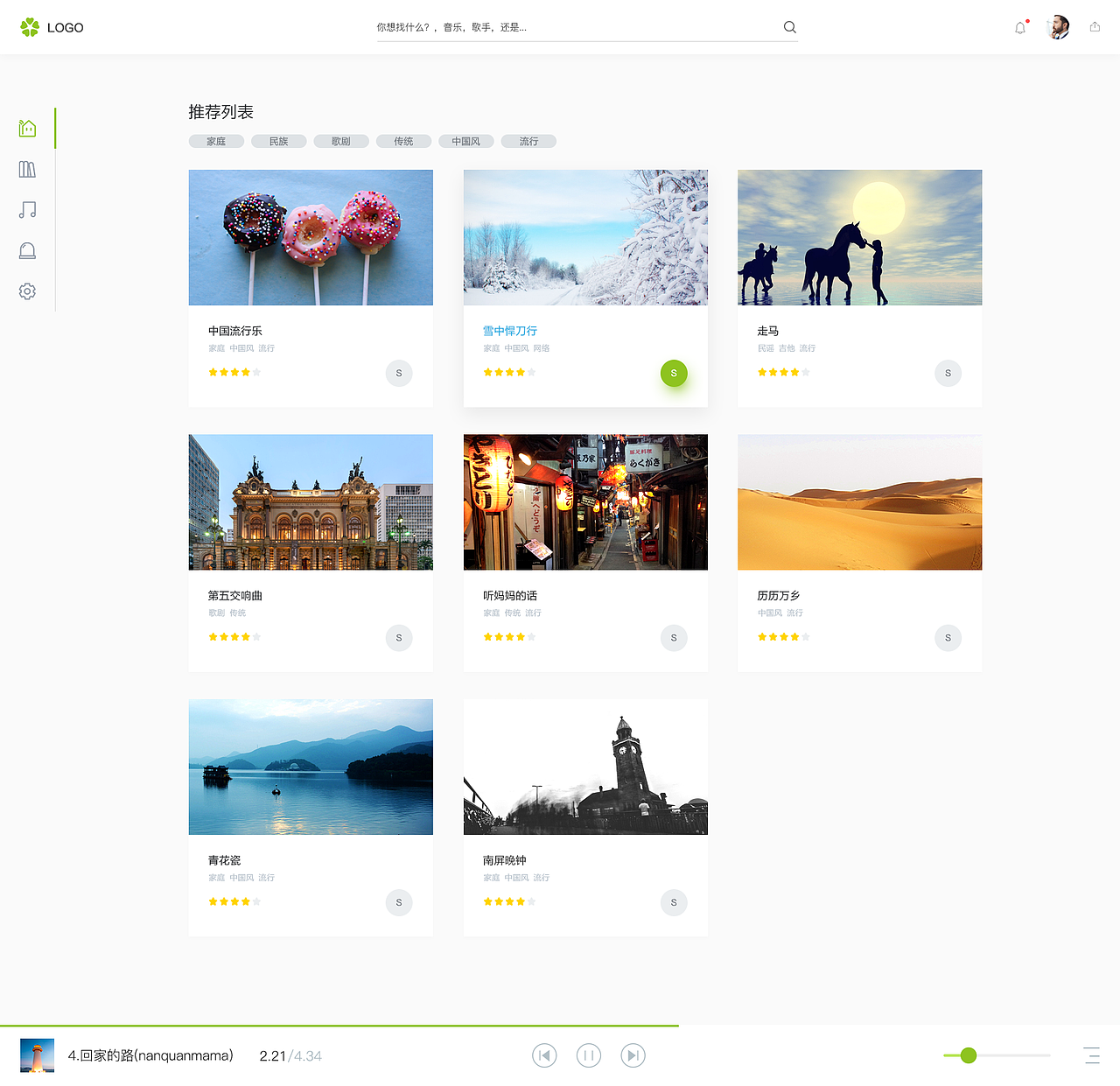This screenshot has width=1120, height=1086.
Task: Toggle the S button on 中国流行乐 card
Action: coord(399,373)
